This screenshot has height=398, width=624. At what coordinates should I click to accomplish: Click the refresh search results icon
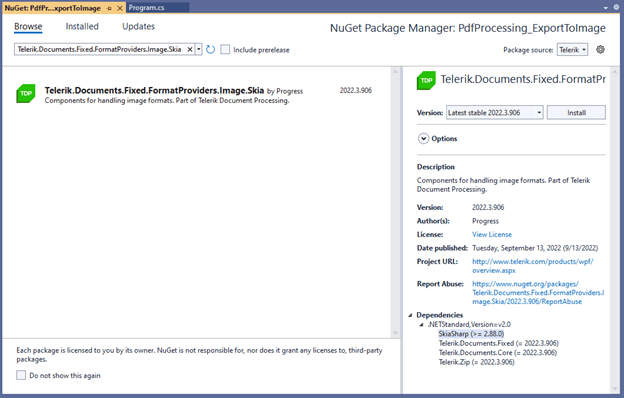211,49
